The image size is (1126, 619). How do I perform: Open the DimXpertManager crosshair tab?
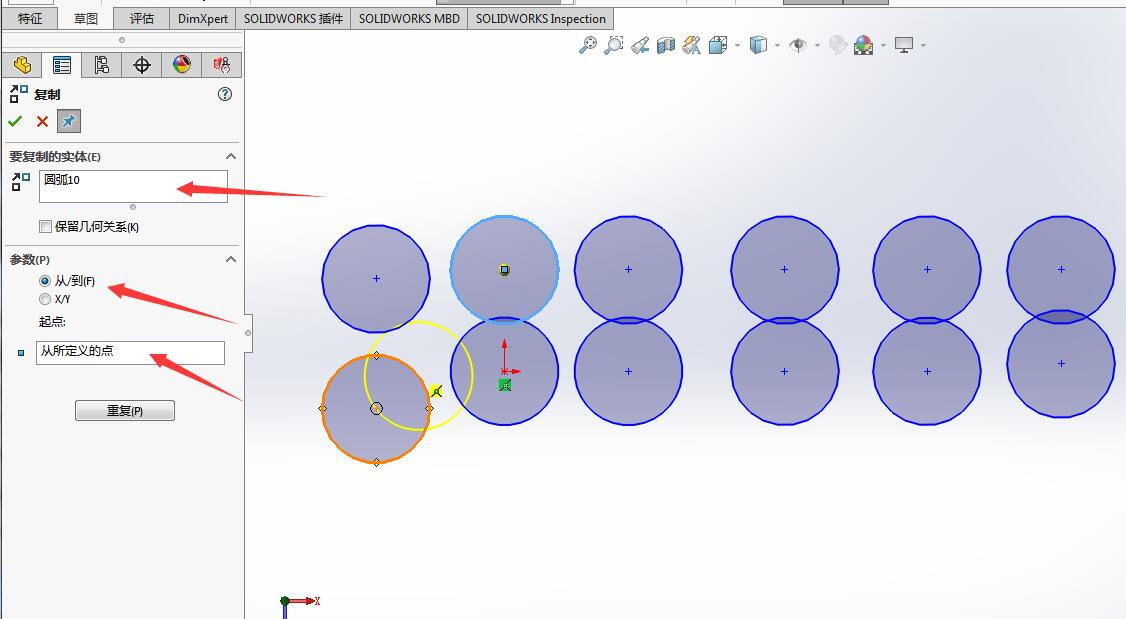(141, 65)
